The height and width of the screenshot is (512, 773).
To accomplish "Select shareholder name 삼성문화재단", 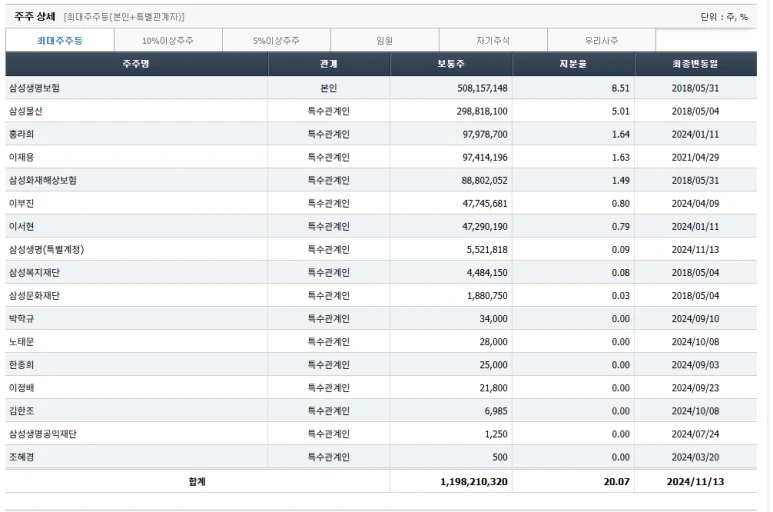I will click(34, 296).
